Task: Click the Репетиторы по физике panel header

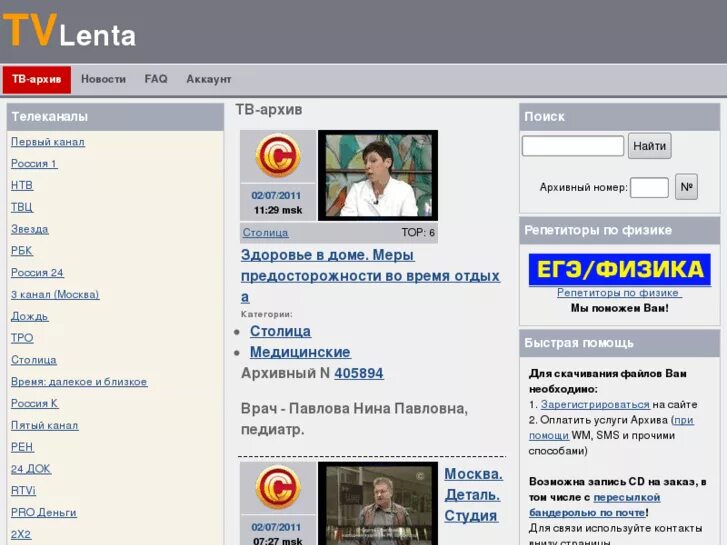Action: 619,230
